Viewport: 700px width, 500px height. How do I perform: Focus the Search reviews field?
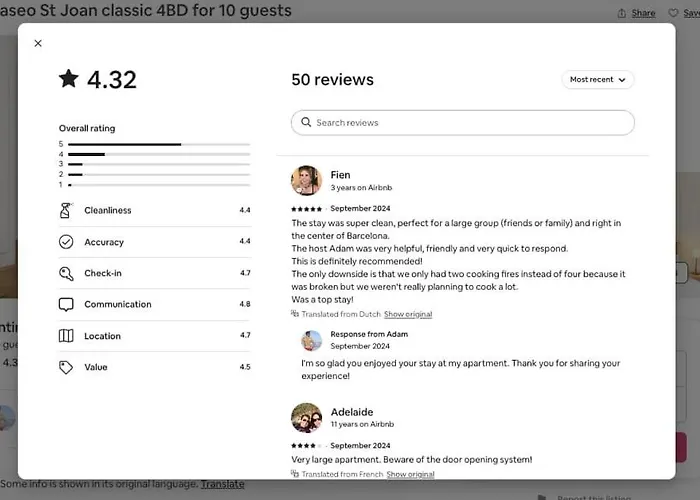tap(462, 123)
